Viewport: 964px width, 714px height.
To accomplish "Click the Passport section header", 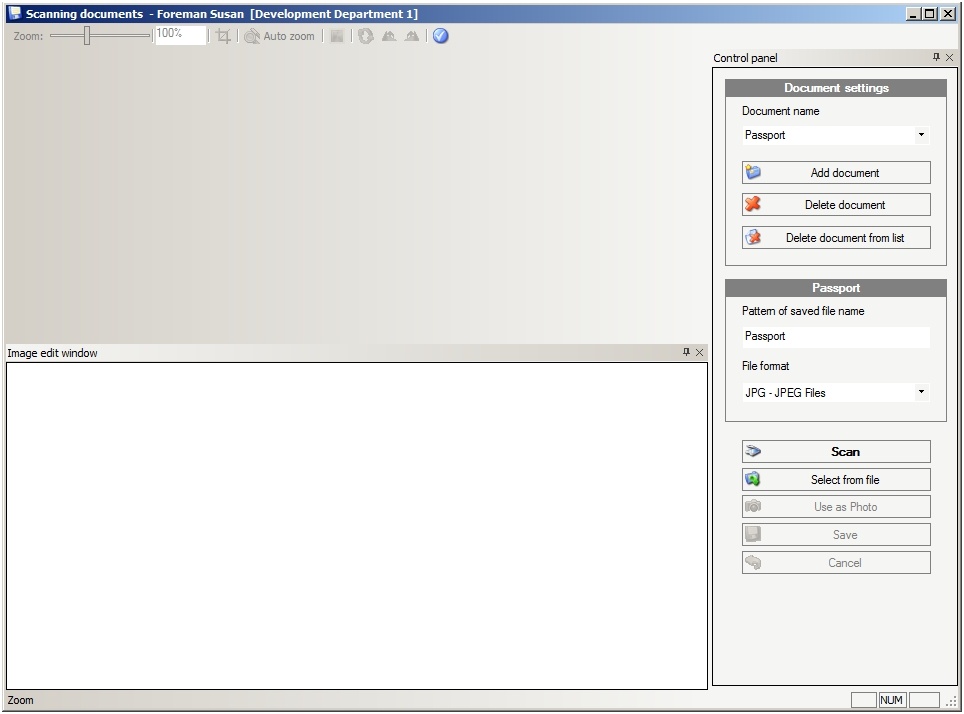I will 836,288.
